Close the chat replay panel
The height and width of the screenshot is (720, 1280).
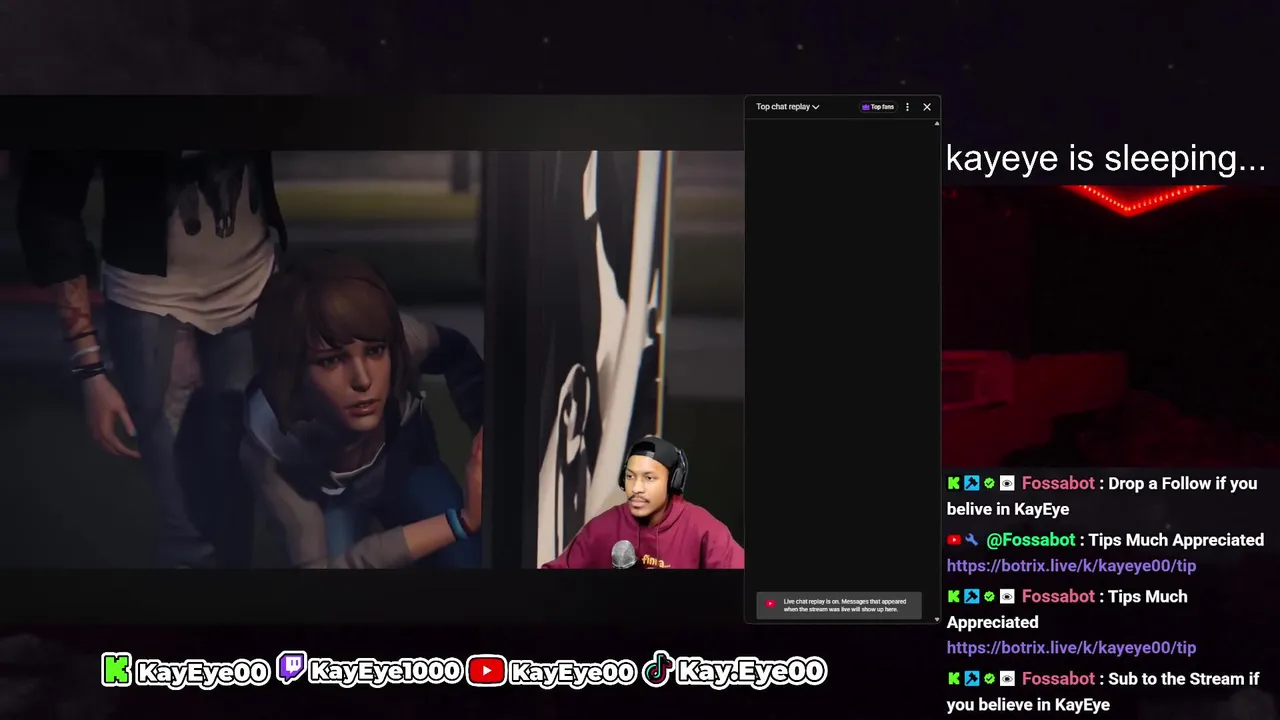click(927, 107)
